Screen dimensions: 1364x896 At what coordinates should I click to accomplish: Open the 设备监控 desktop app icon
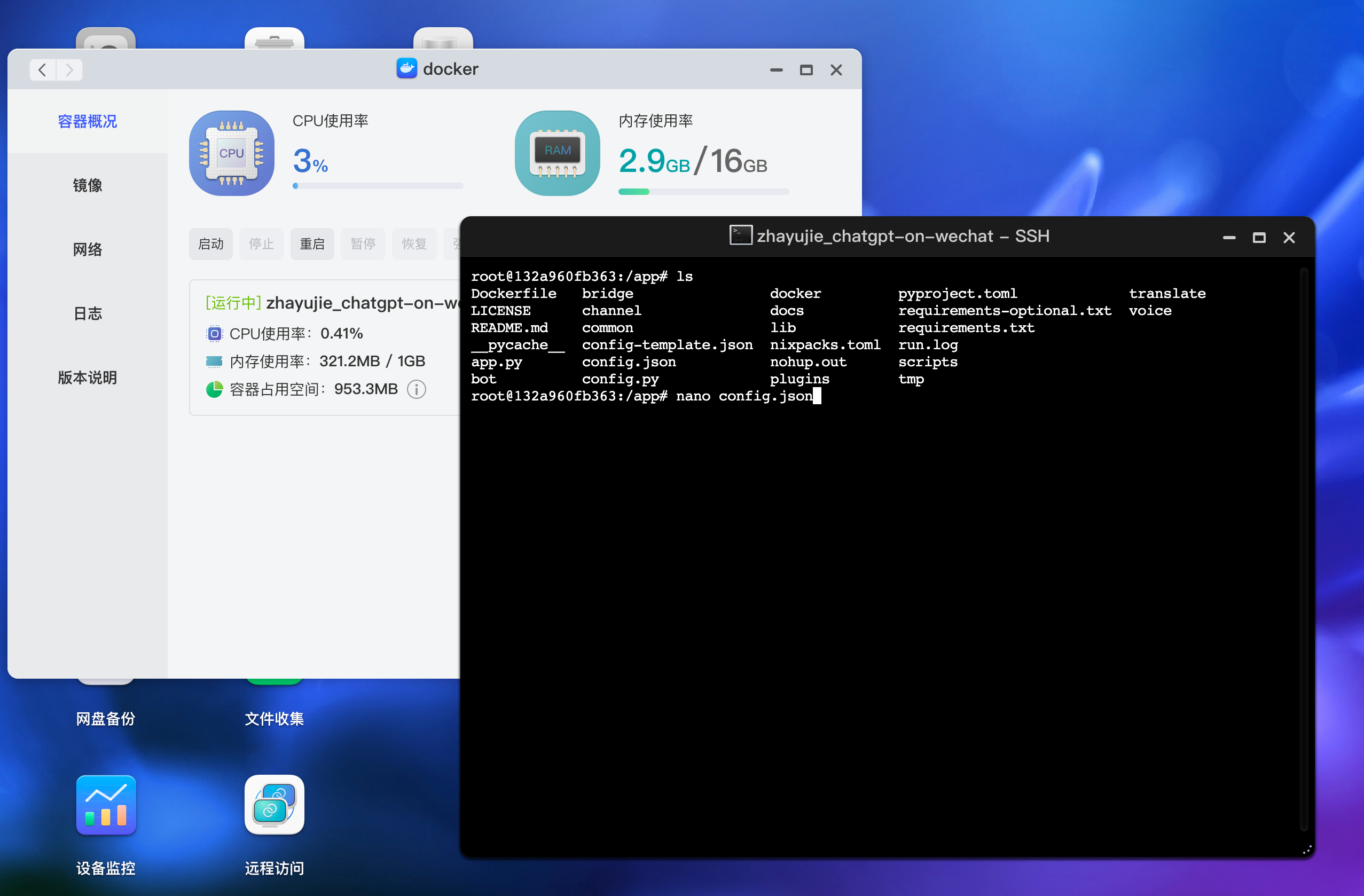106,805
